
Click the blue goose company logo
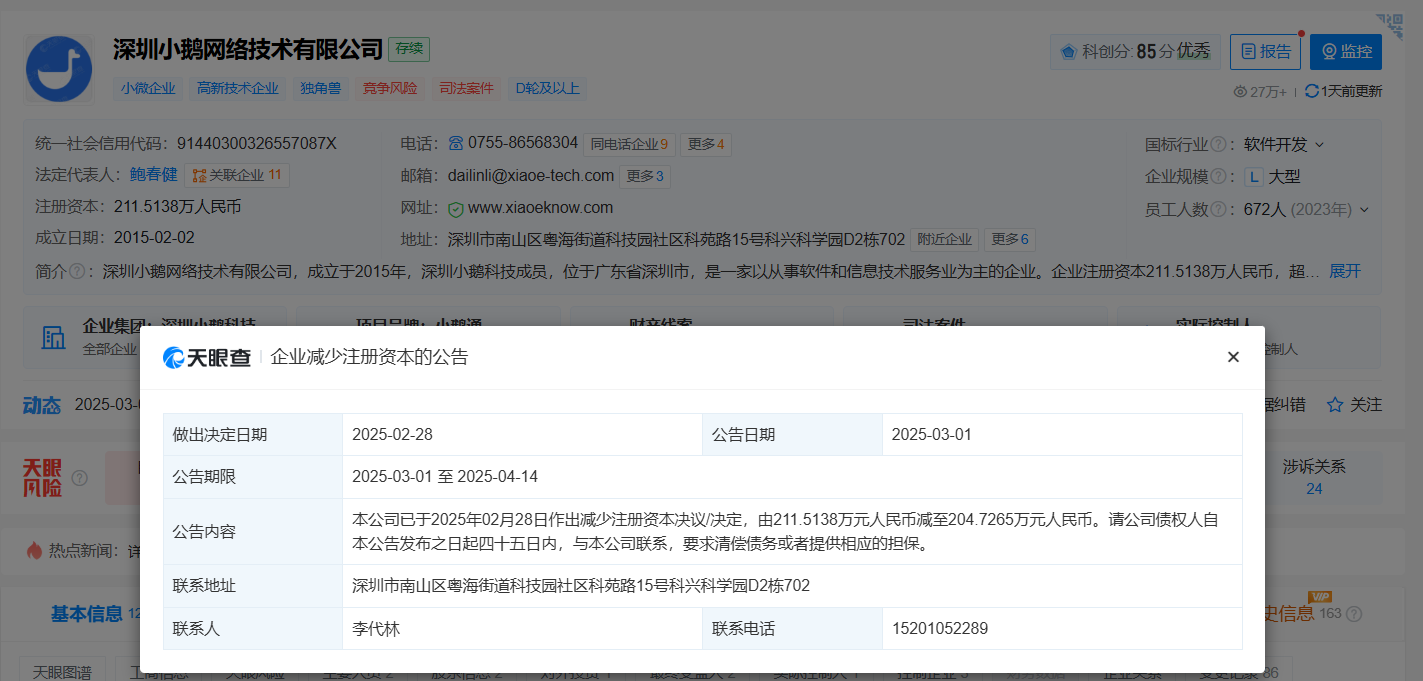[x=59, y=68]
